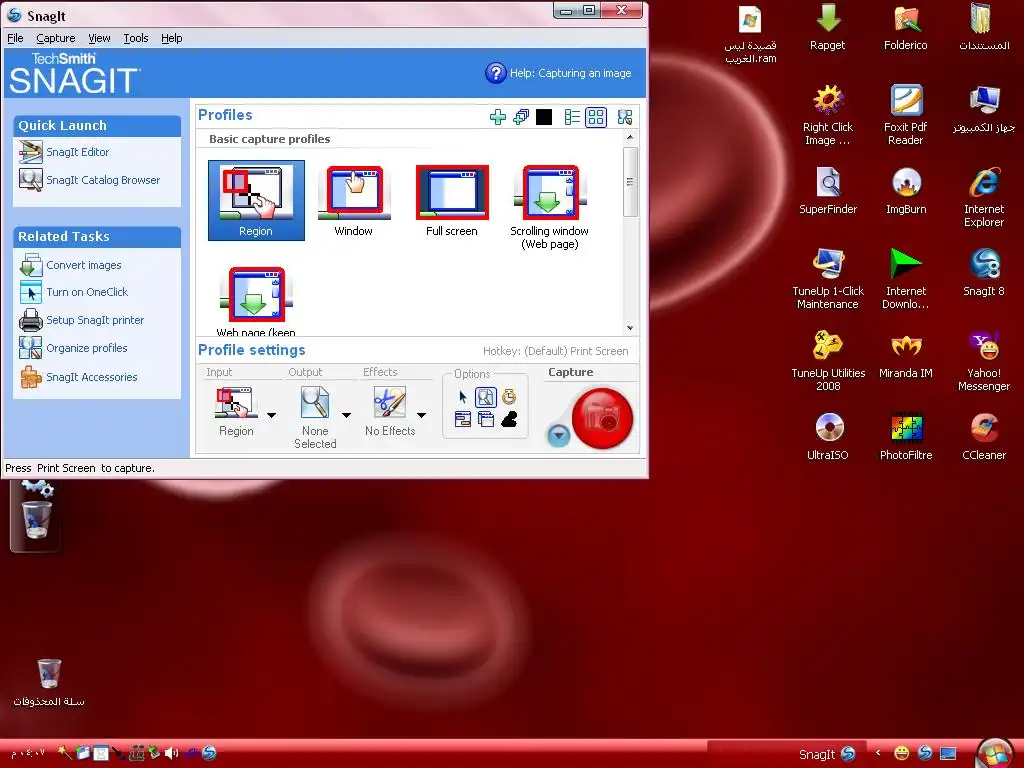Click Turn on OneClick
The width and height of the screenshot is (1024, 768).
(x=74, y=292)
